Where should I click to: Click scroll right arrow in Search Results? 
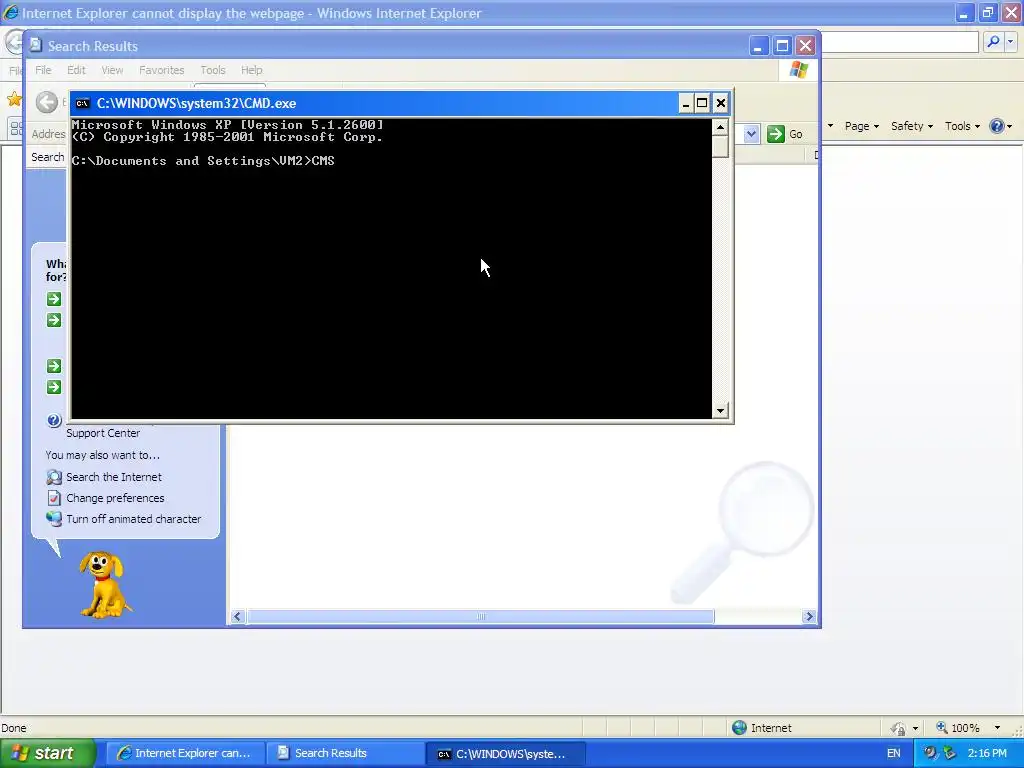810,616
